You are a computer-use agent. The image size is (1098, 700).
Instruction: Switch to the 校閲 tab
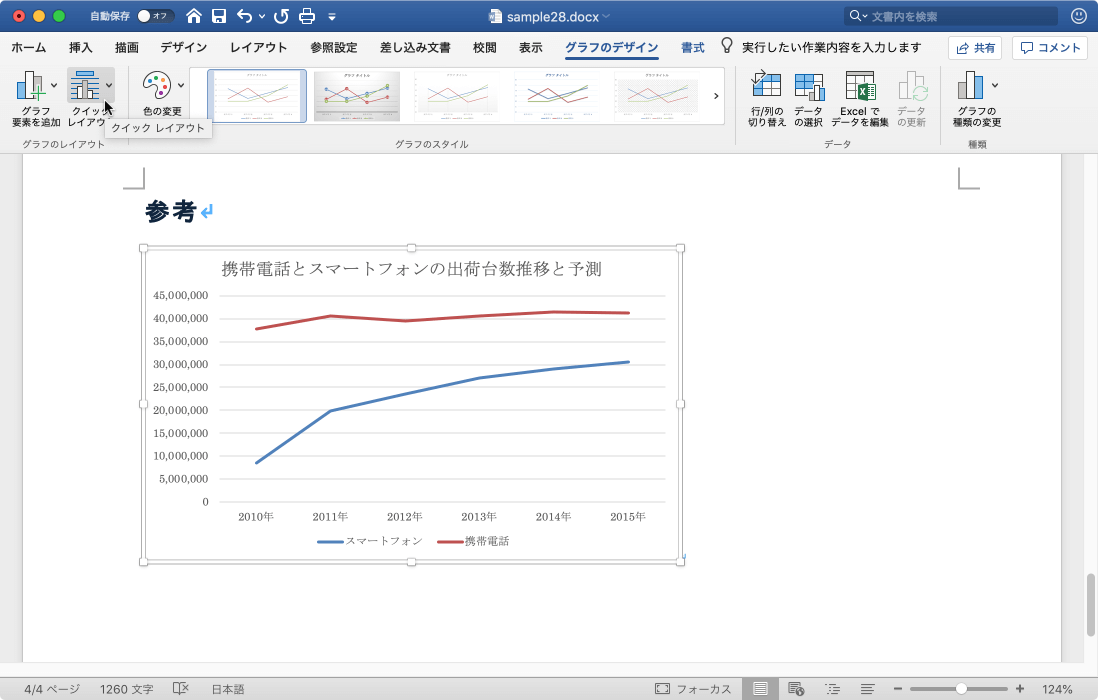[x=485, y=48]
